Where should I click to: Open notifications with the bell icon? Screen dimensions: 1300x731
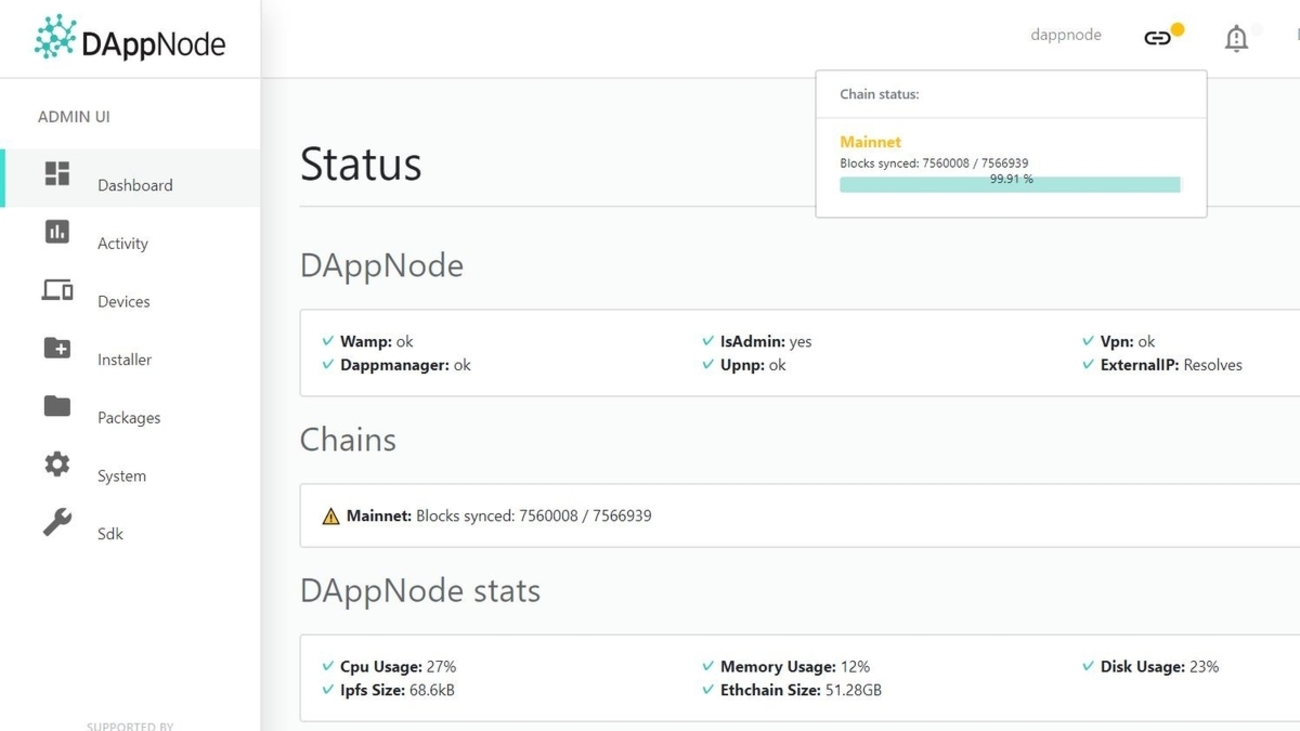pyautogui.click(x=1236, y=37)
